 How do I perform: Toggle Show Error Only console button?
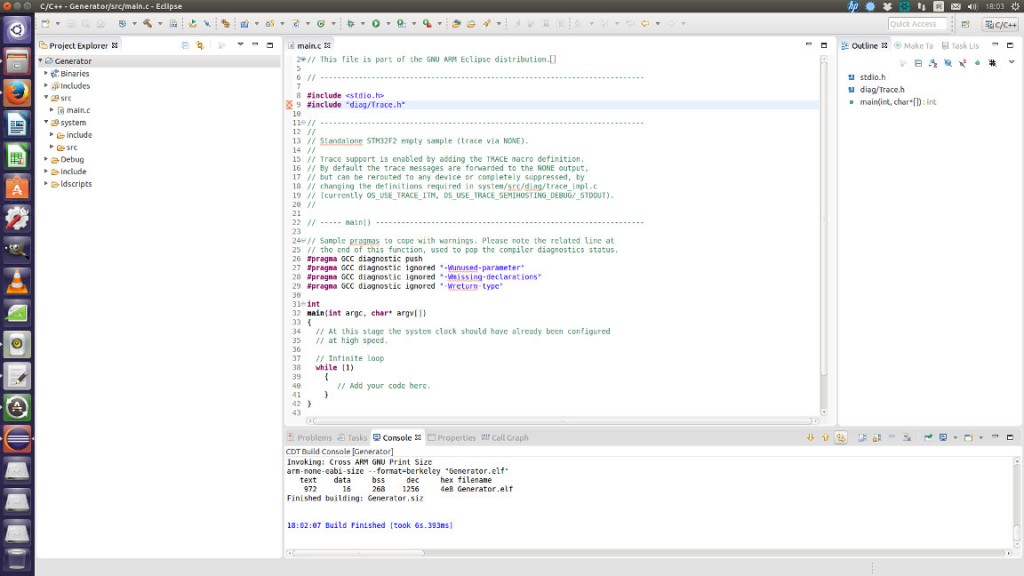click(840, 438)
